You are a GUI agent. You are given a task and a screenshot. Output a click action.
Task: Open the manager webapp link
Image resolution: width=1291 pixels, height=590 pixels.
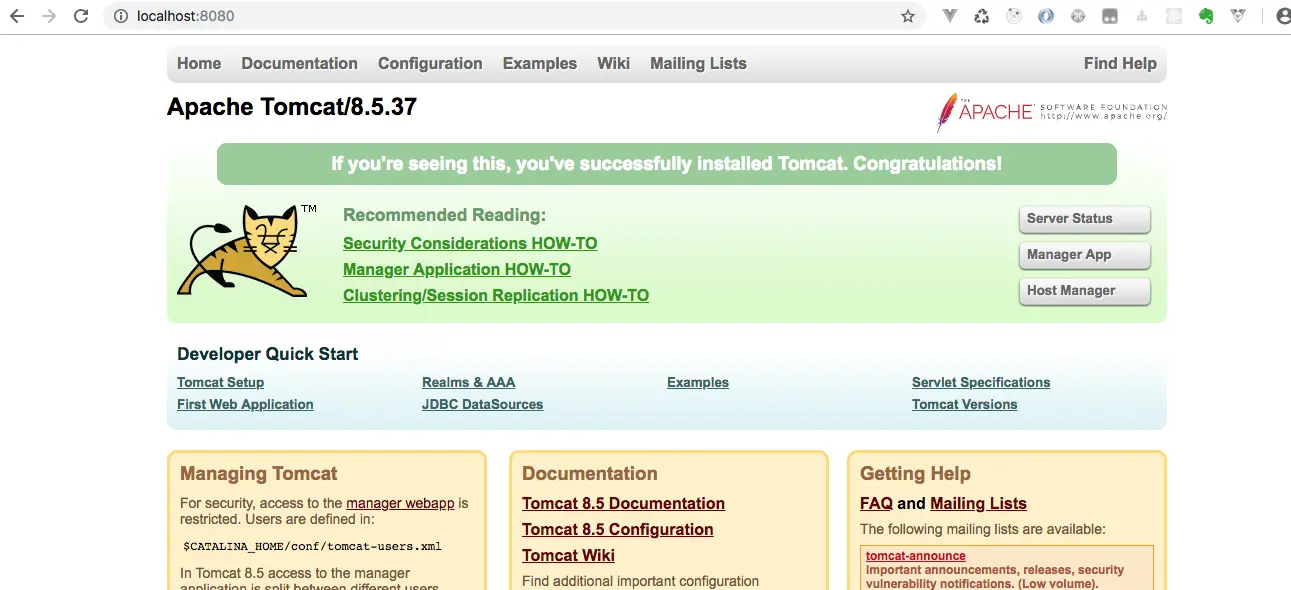400,503
